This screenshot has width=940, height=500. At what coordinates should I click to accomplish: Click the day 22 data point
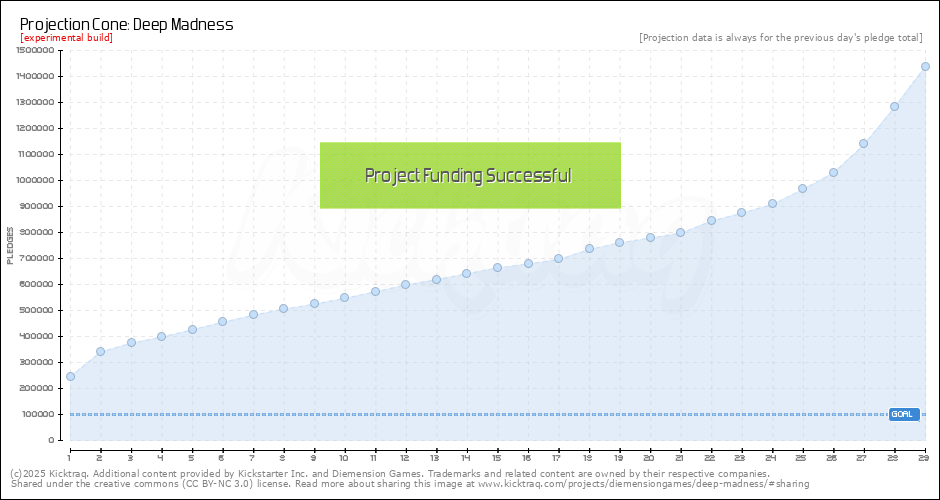[711, 220]
